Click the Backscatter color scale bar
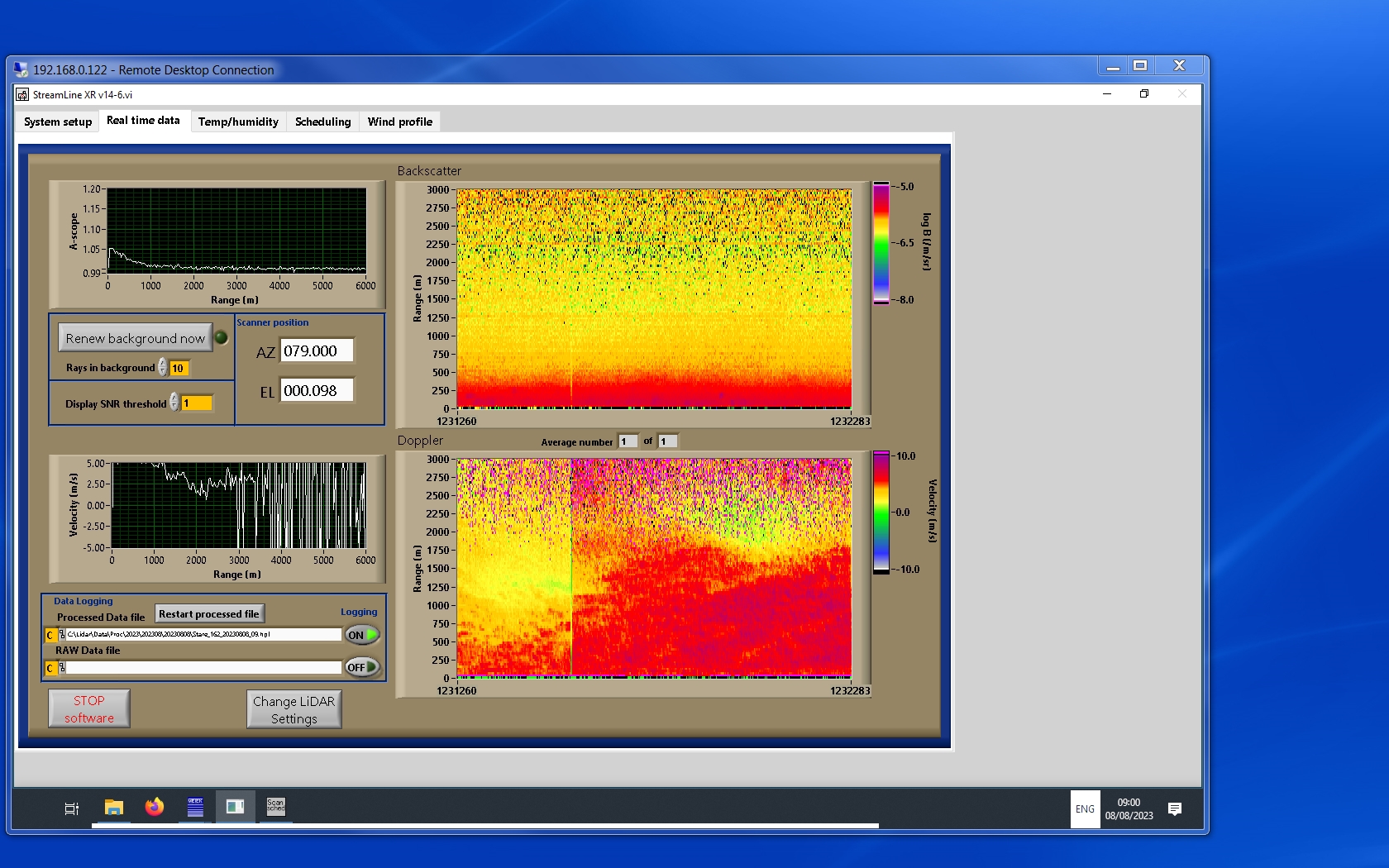Viewport: 1389px width, 868px height. click(881, 243)
